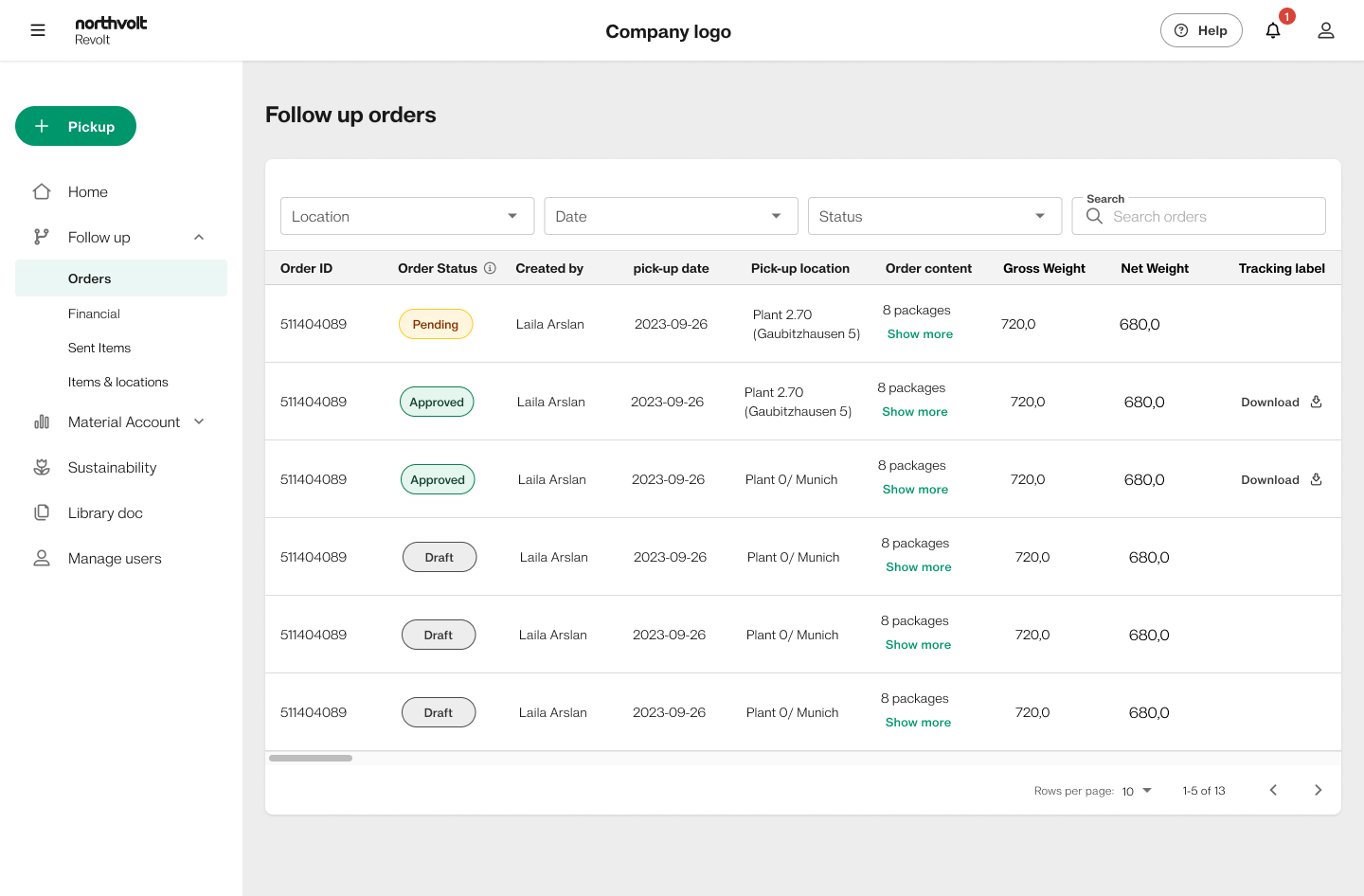Click the Follow up branch icon
Image resolution: width=1364 pixels, height=896 pixels.
click(42, 237)
